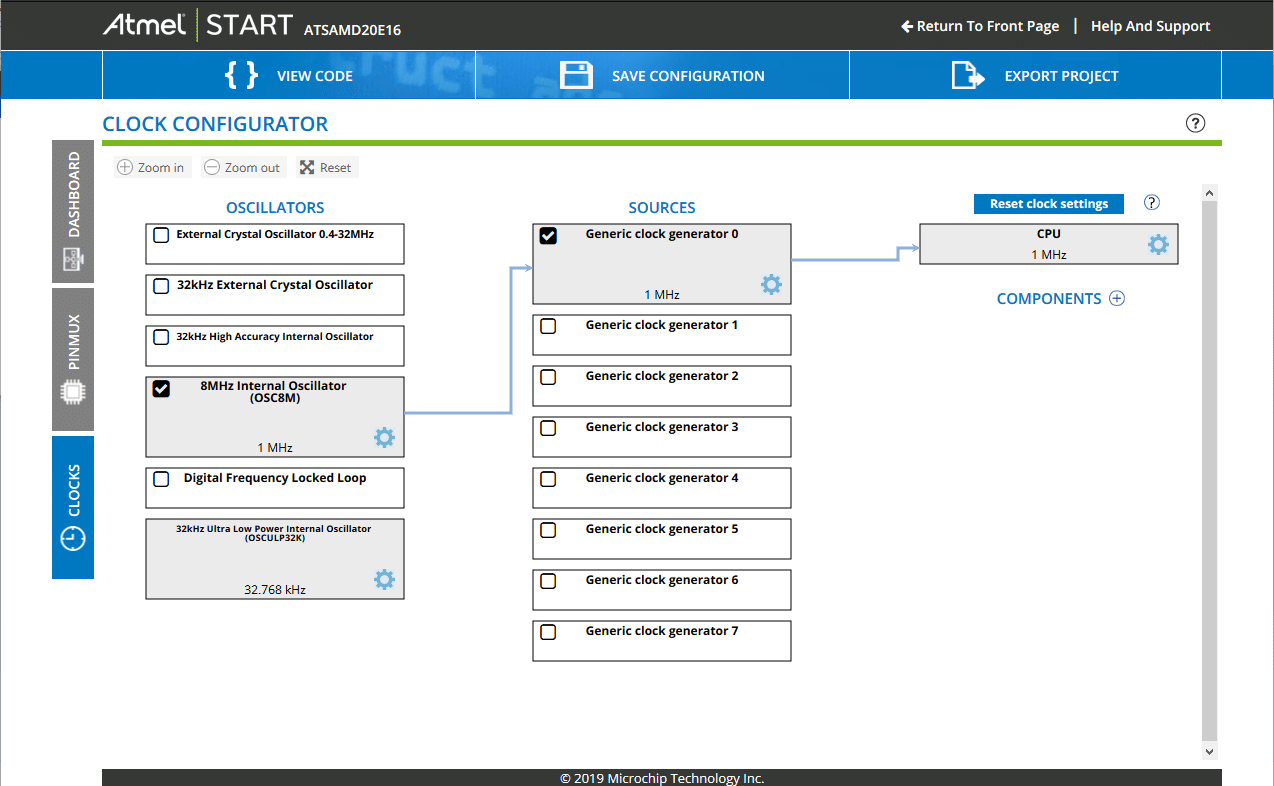Expand the COMPONENTS section plus icon
This screenshot has width=1274, height=786.
point(1117,298)
